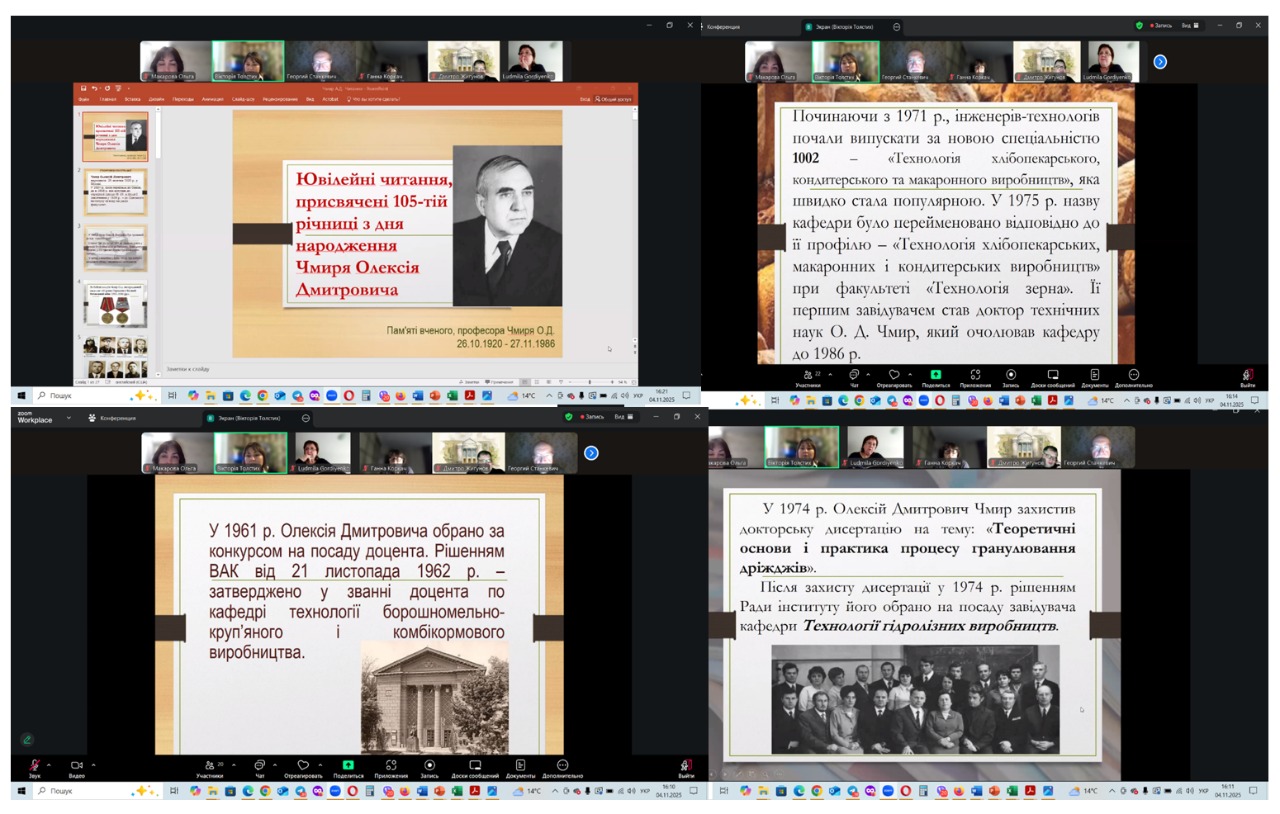Click the PowerPoint zoom slider in the status bar
Image resolution: width=1280 pixels, height=814 pixels.
click(590, 382)
